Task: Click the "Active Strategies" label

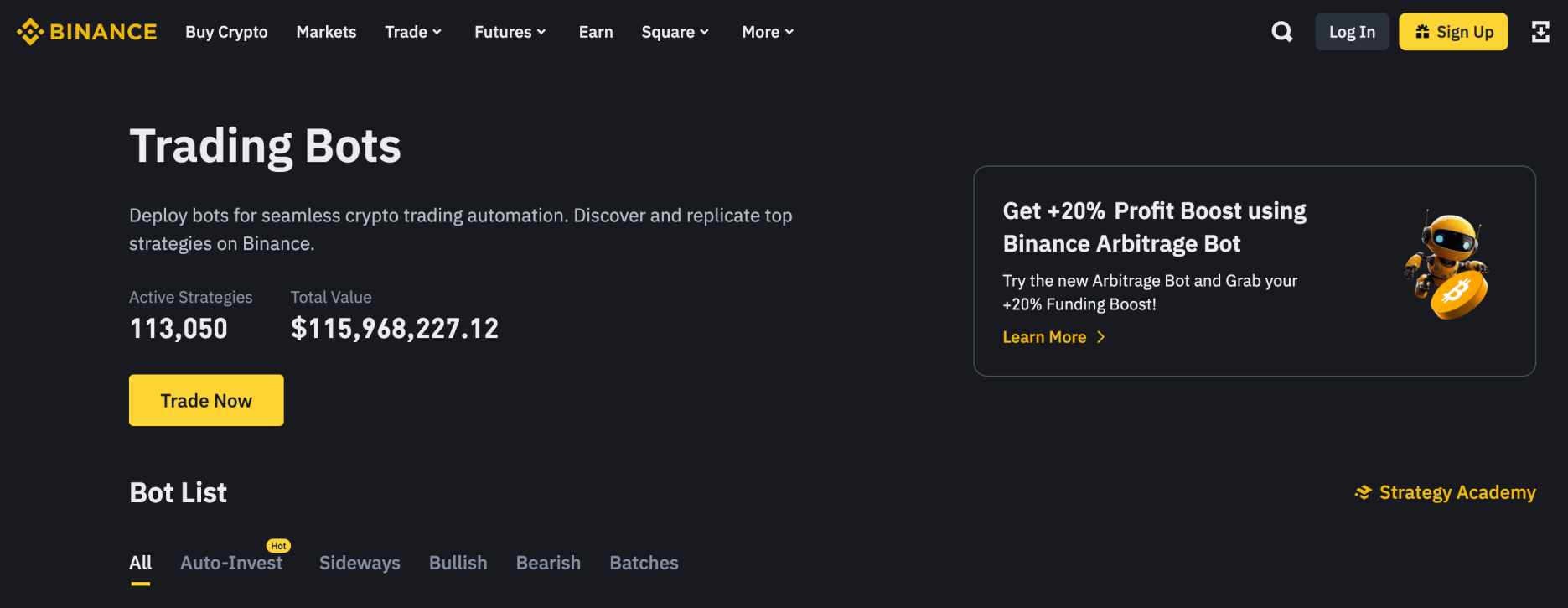Action: coord(190,297)
